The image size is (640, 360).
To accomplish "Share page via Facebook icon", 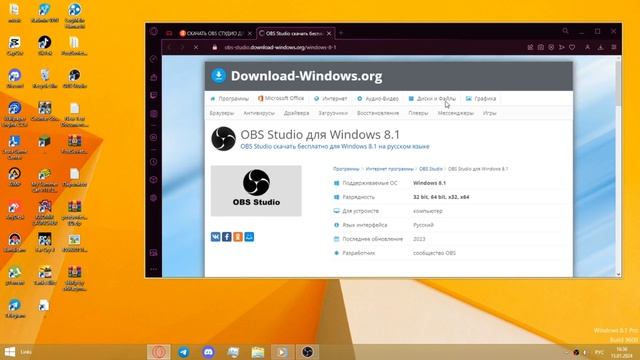I will click(x=227, y=237).
